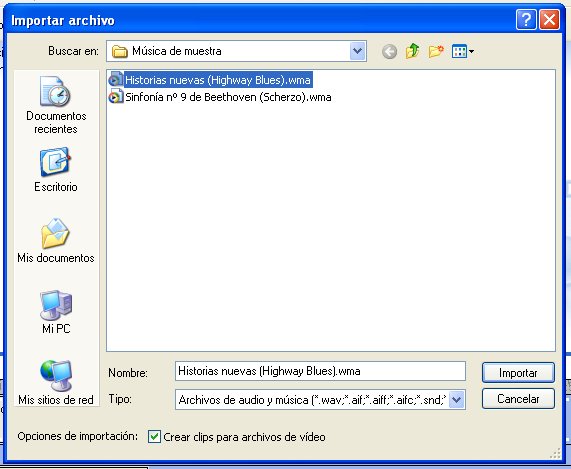
Task: Open the view menu icon
Action: click(462, 51)
